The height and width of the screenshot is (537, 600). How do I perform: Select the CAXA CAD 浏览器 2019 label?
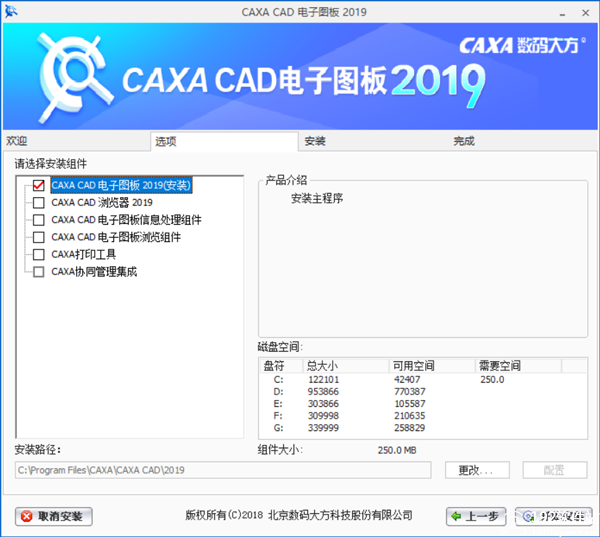pos(102,202)
